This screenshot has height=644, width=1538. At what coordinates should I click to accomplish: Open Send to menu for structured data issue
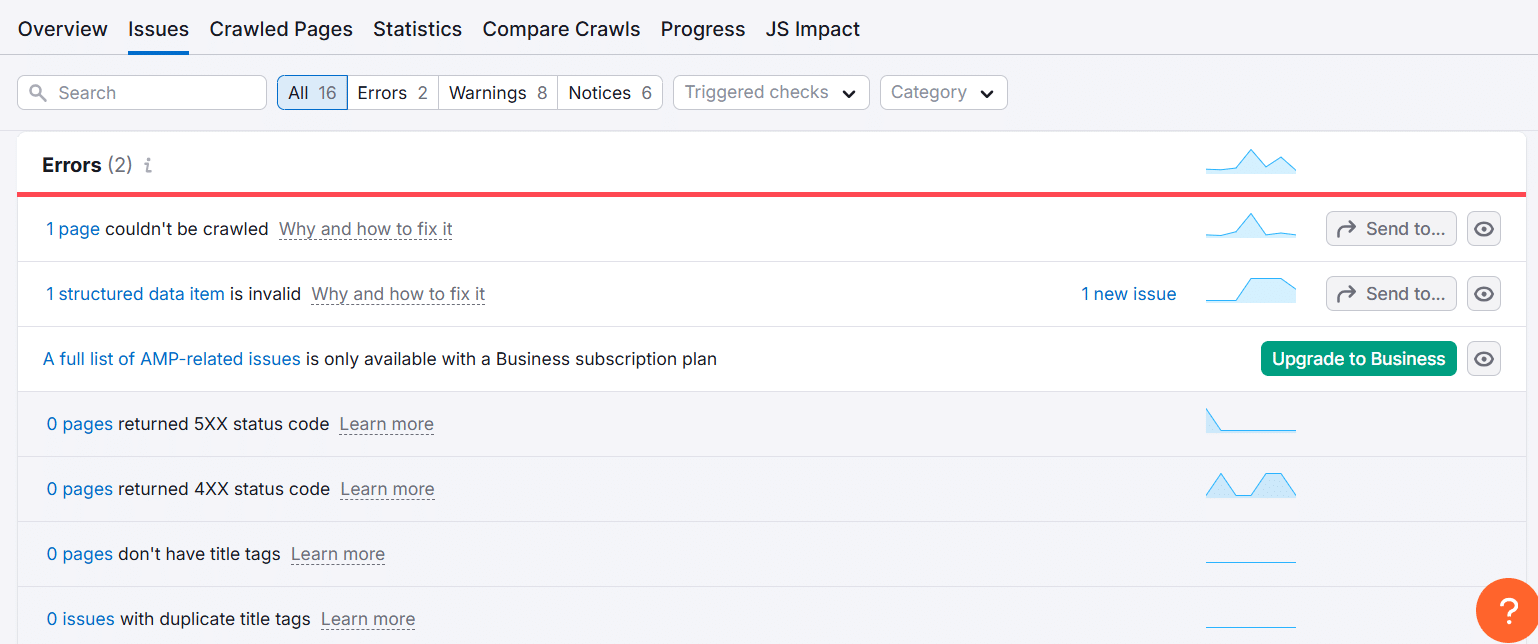pyautogui.click(x=1391, y=294)
